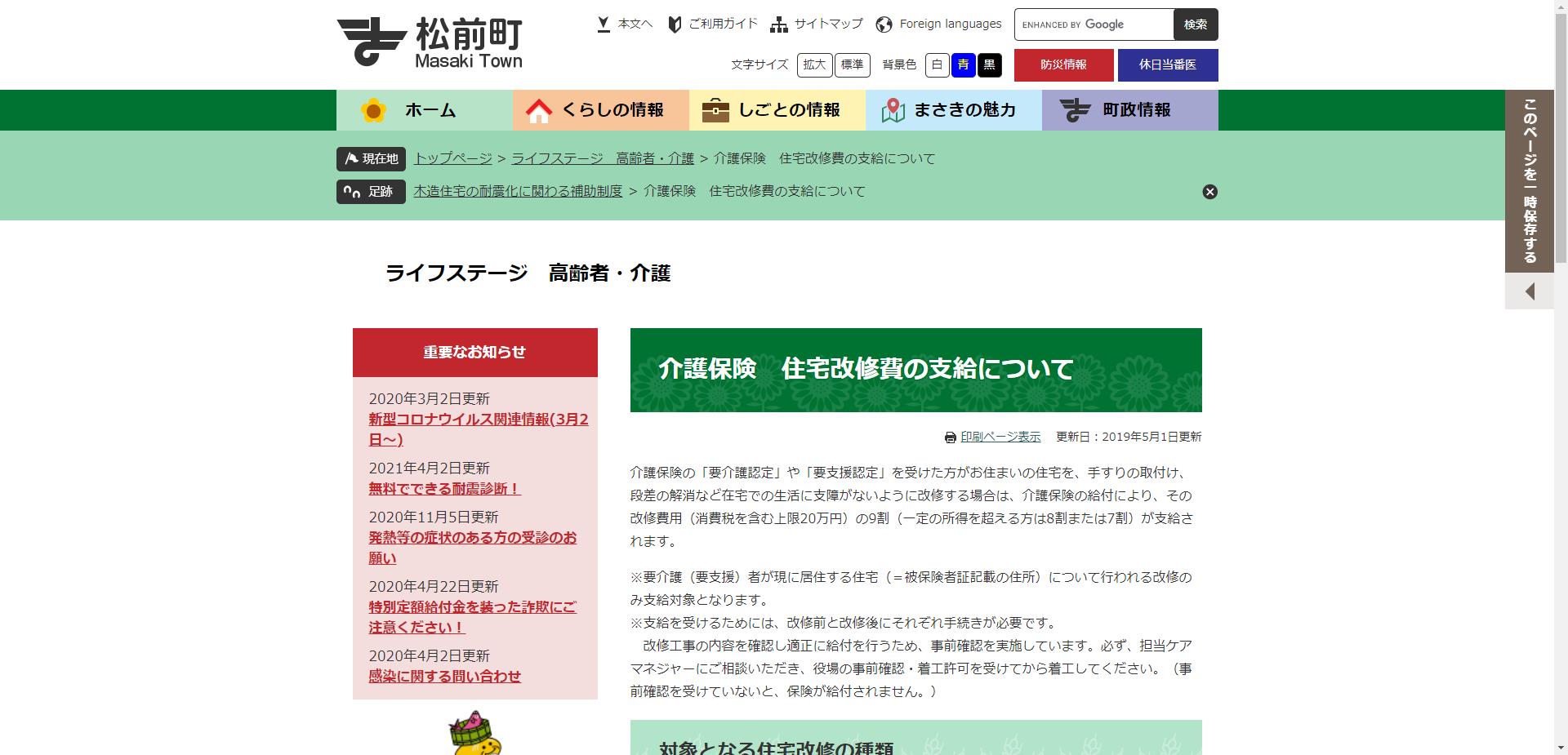Image resolution: width=1568 pixels, height=755 pixels.
Task: Click the 印刷ページ表示 printer icon
Action: point(948,437)
